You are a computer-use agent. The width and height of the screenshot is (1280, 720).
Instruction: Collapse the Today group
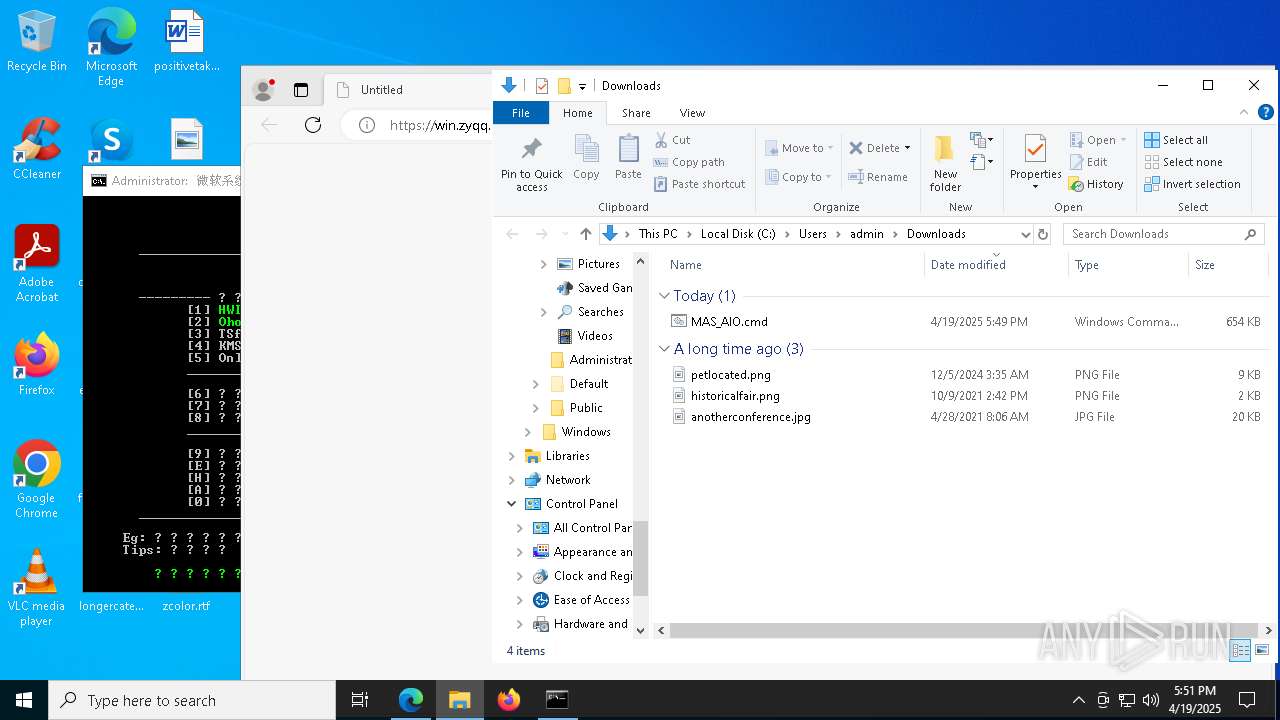point(664,296)
